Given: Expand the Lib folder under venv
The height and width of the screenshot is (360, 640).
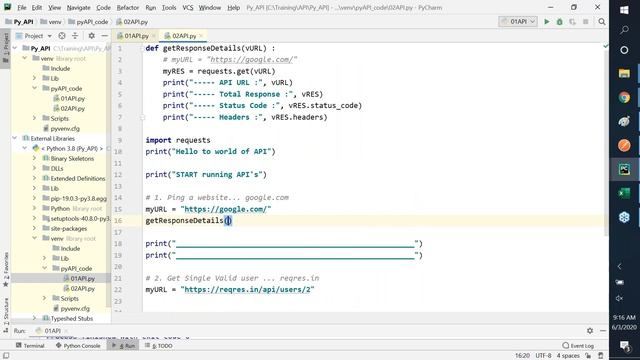Looking at the screenshot, I should 35,78.
